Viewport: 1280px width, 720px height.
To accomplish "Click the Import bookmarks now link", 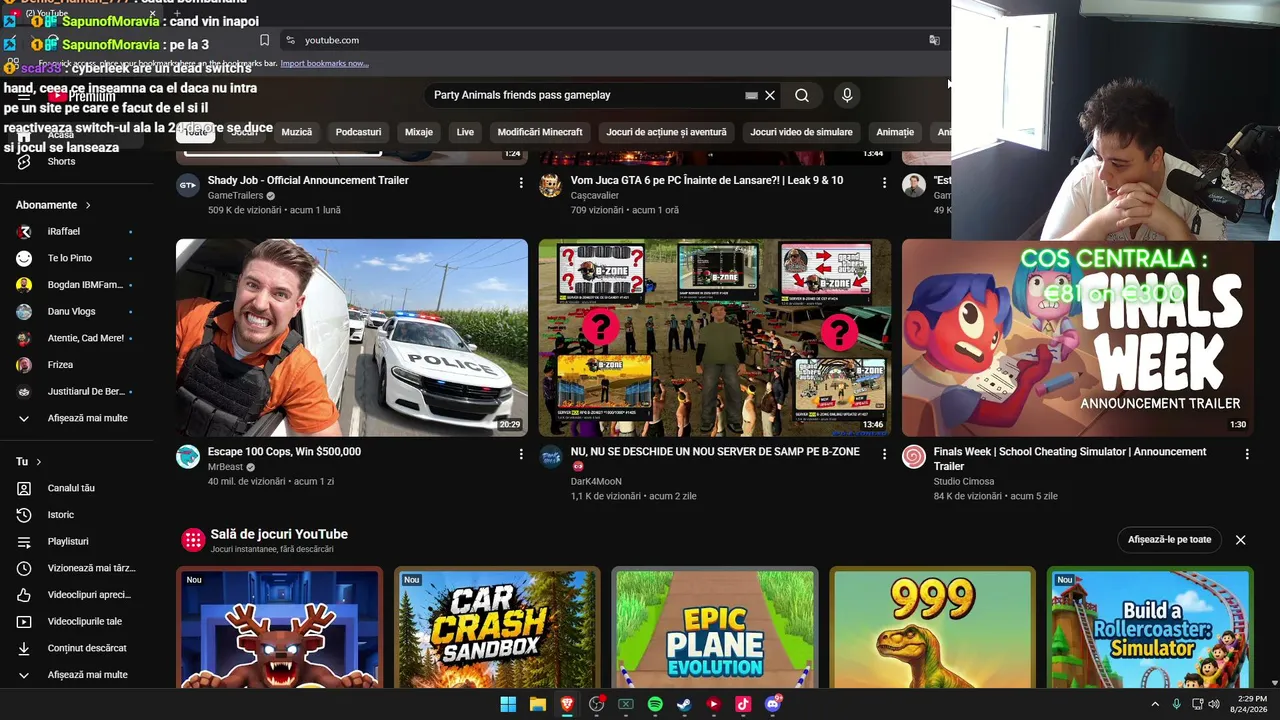I will (x=324, y=63).
